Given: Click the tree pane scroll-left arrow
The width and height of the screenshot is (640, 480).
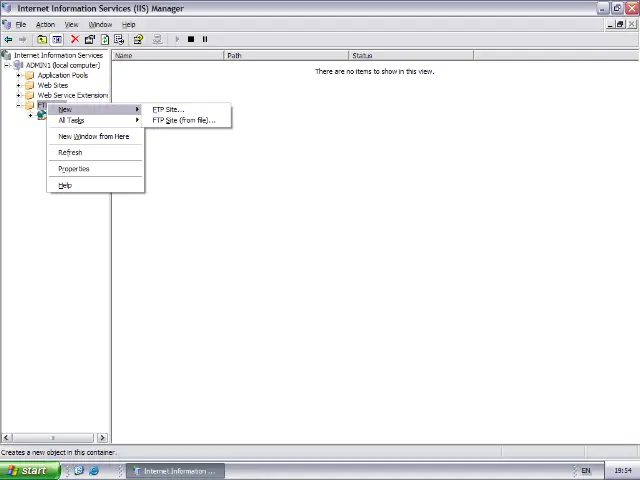Looking at the screenshot, I should pyautogui.click(x=6, y=438).
